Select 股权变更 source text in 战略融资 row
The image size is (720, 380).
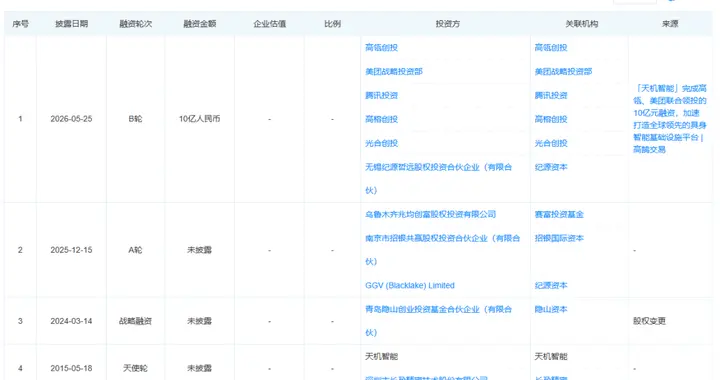(x=649, y=321)
